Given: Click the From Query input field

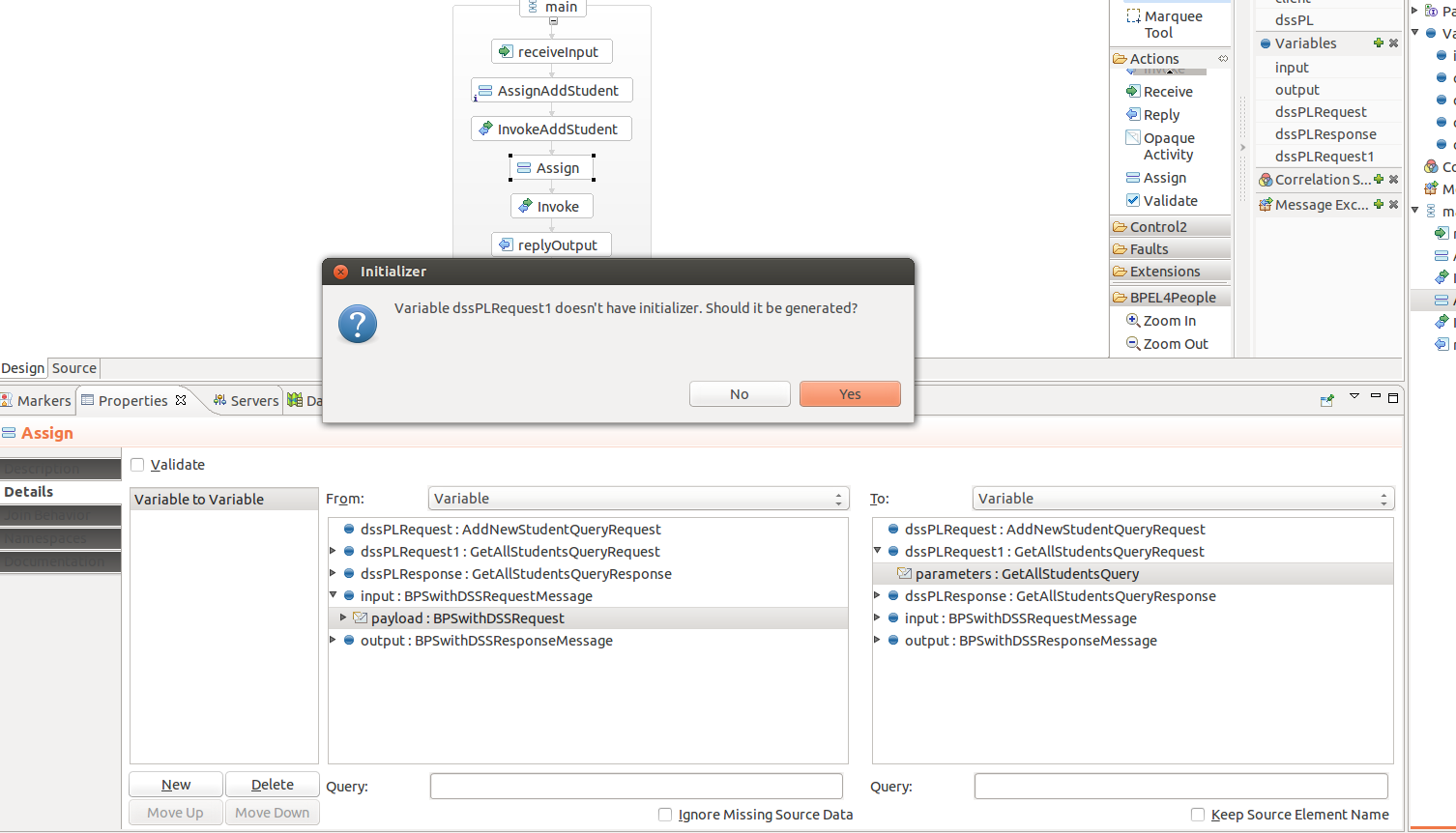Looking at the screenshot, I should click(x=636, y=787).
